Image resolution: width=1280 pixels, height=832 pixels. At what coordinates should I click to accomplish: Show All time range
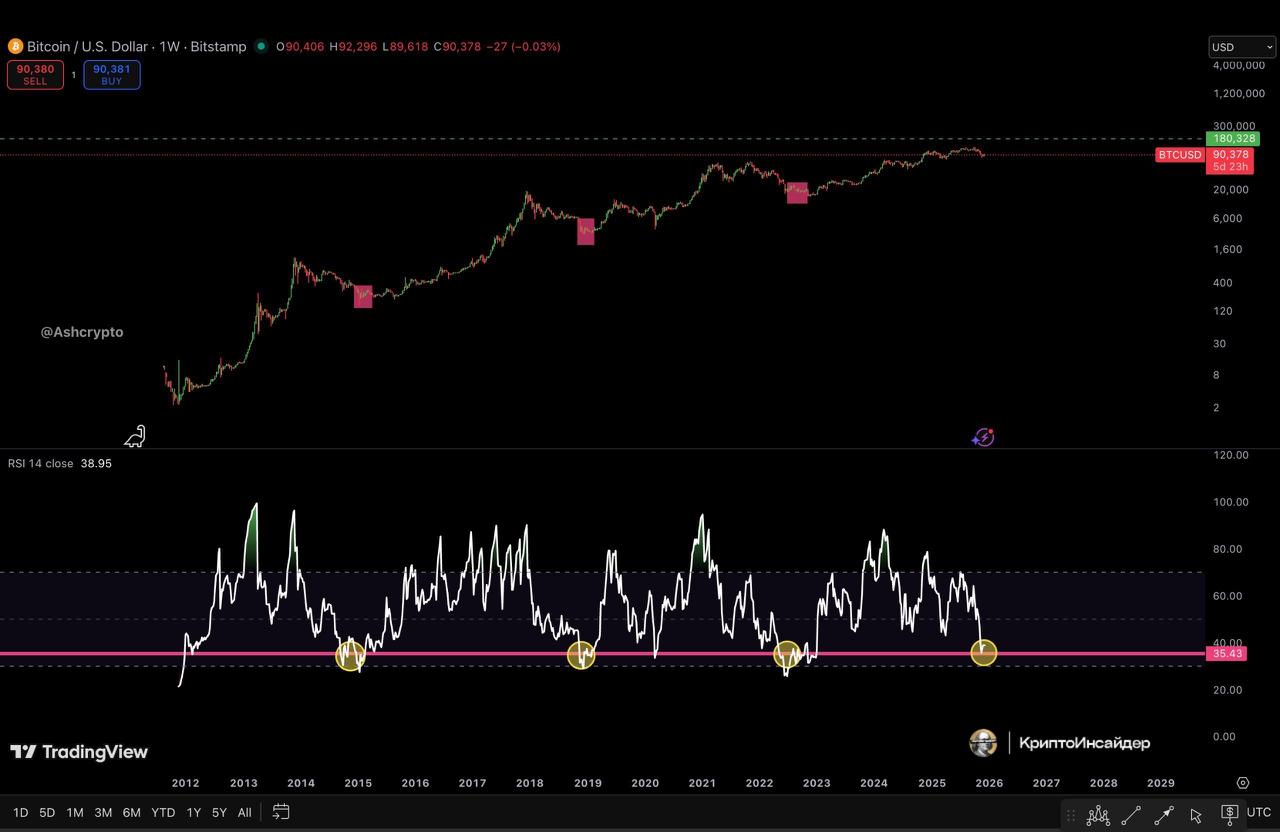tap(244, 812)
